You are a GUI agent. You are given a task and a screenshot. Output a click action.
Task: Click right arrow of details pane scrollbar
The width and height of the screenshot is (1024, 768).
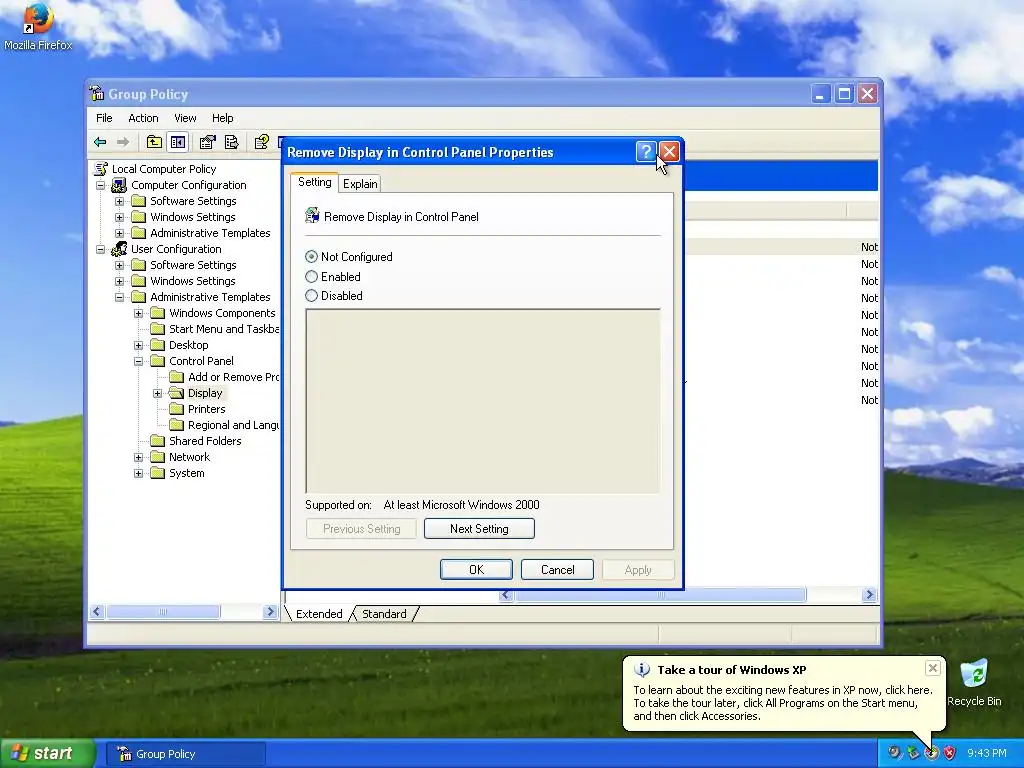869,594
